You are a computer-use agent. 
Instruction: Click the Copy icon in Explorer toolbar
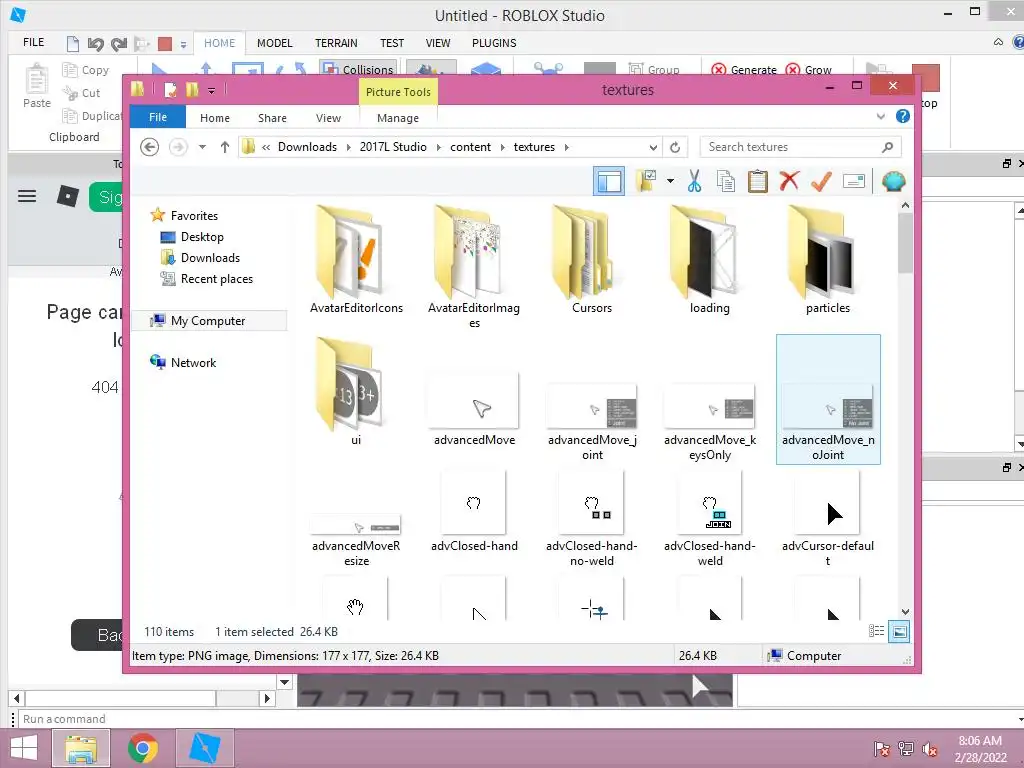click(726, 181)
